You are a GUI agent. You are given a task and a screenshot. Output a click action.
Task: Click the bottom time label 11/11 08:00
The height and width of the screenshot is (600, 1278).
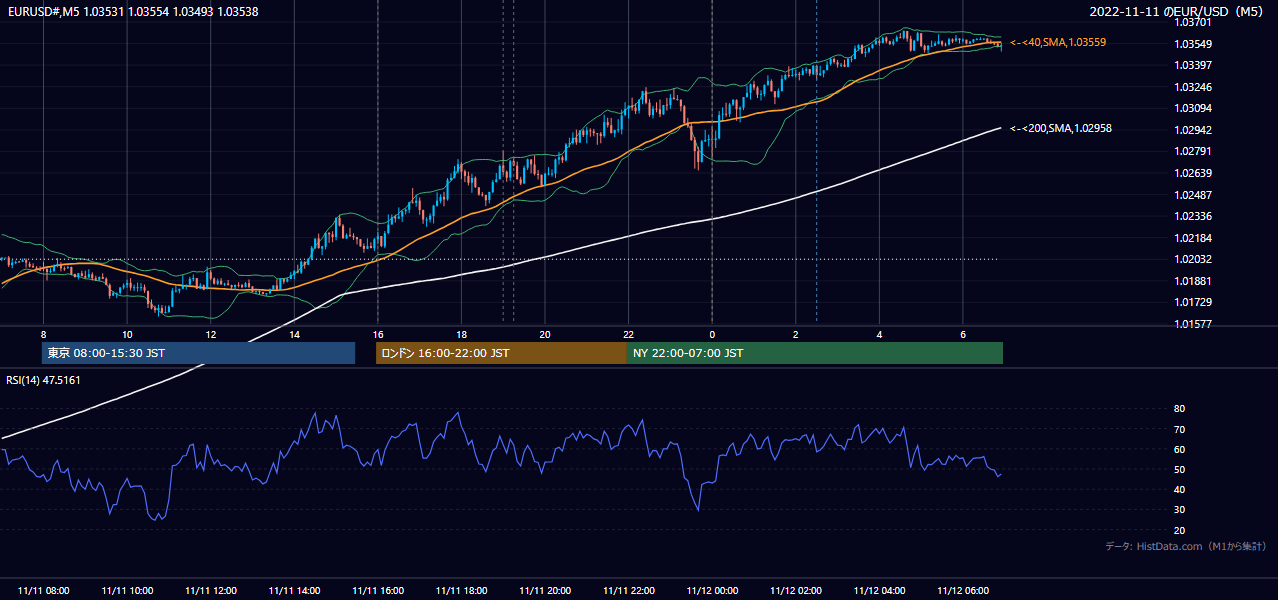[x=43, y=591]
